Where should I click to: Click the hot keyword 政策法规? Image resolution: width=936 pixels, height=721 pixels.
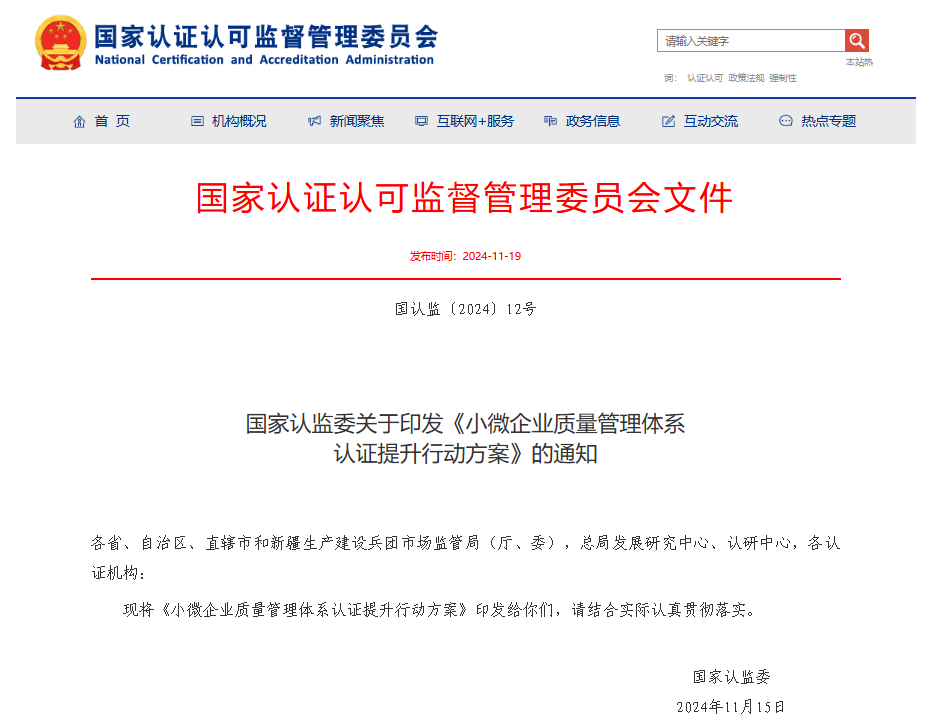coord(746,78)
